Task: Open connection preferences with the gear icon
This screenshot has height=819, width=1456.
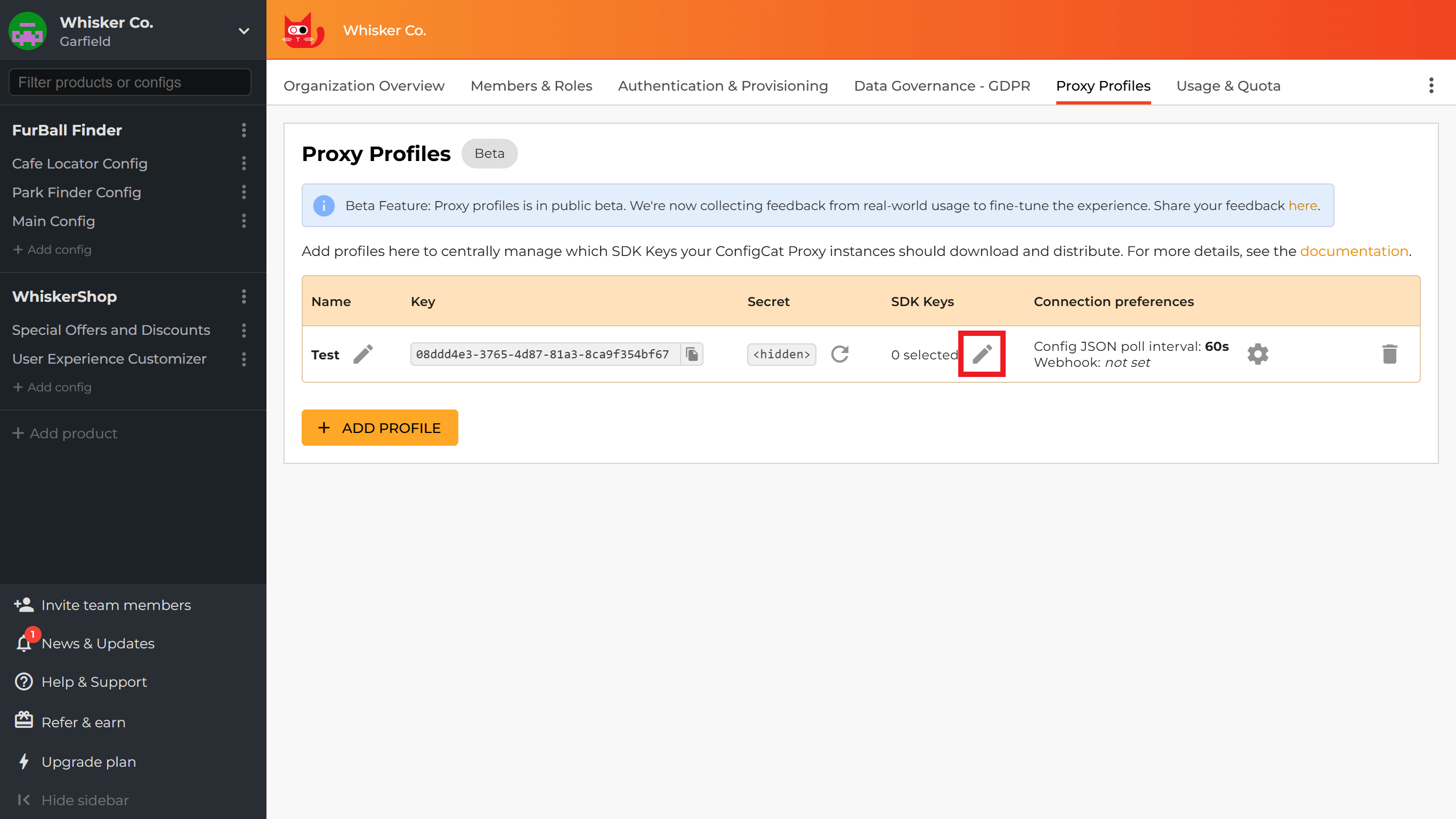Action: click(x=1258, y=354)
